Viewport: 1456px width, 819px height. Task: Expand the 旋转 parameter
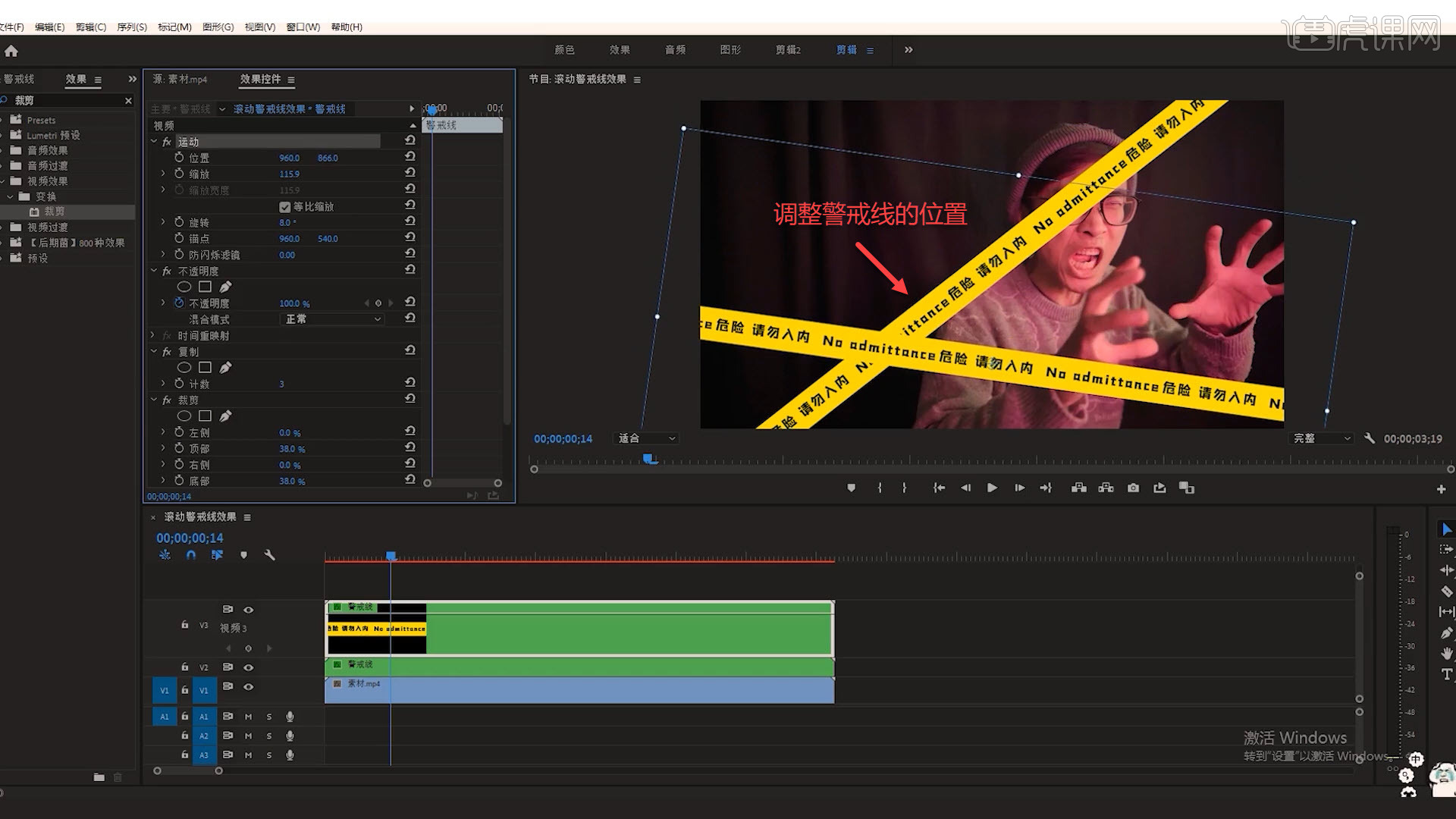tap(162, 222)
